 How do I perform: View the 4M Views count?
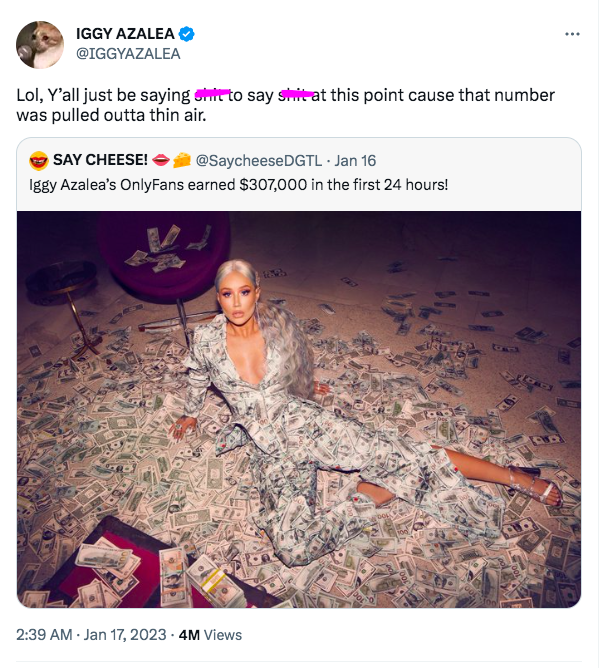click(x=209, y=634)
